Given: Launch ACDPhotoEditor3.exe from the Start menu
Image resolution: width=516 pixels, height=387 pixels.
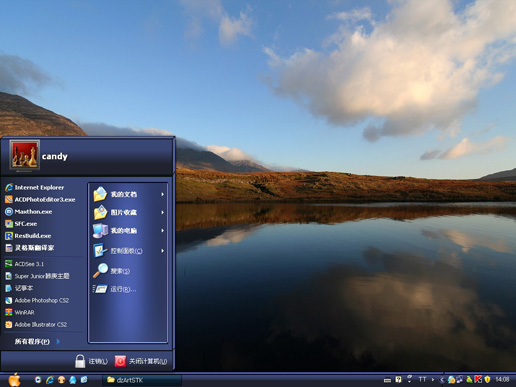Looking at the screenshot, I should click(x=40, y=199).
